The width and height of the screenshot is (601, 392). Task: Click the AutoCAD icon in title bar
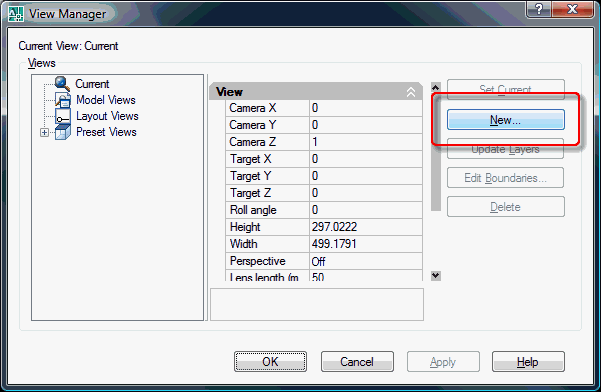click(x=16, y=14)
